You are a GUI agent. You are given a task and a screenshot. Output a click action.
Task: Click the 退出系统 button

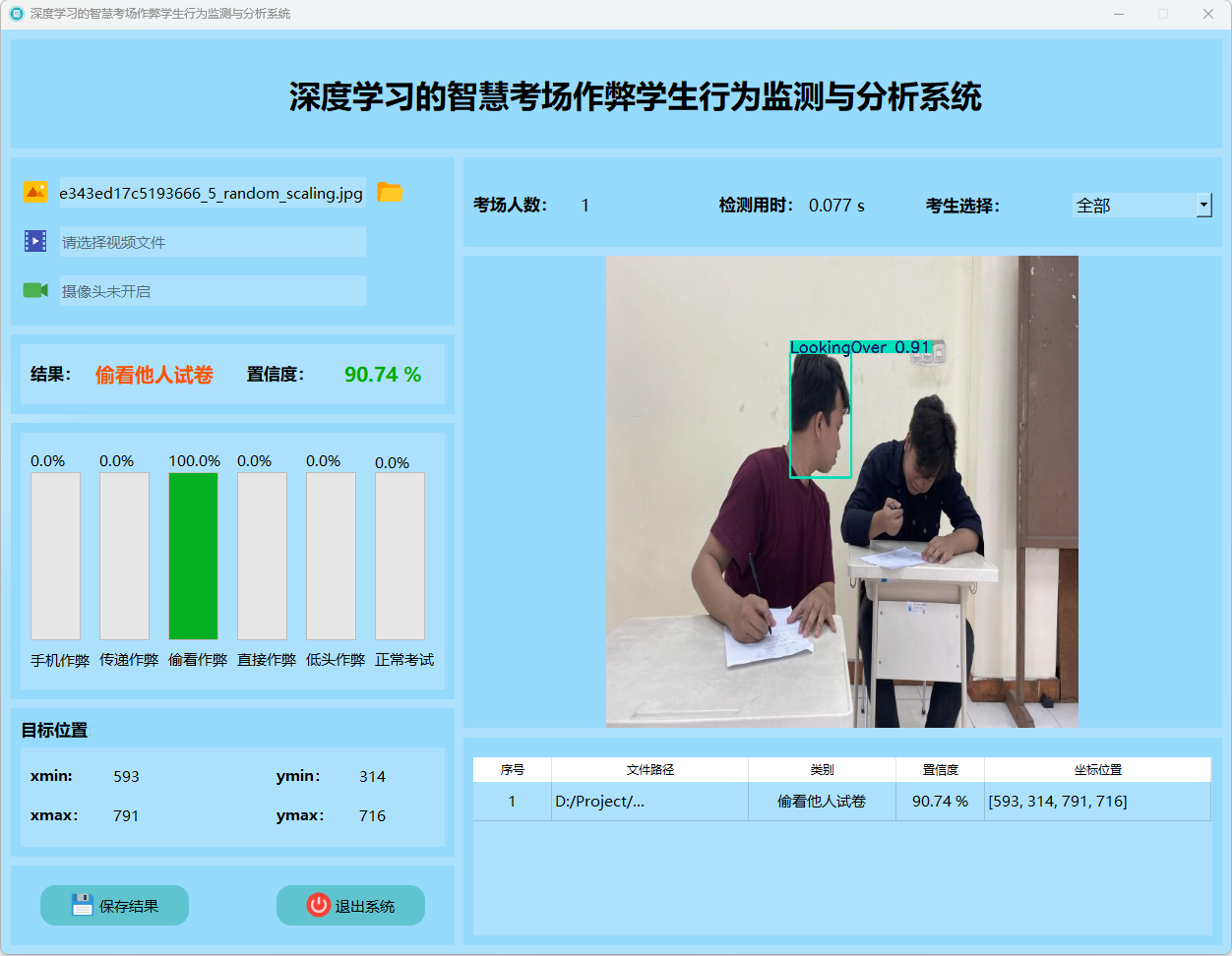350,905
